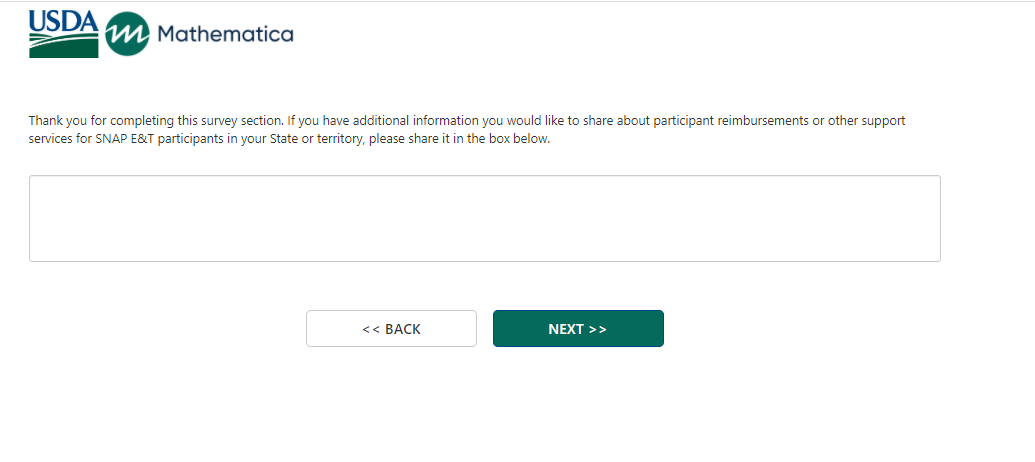Focus the additional information text box

[484, 218]
